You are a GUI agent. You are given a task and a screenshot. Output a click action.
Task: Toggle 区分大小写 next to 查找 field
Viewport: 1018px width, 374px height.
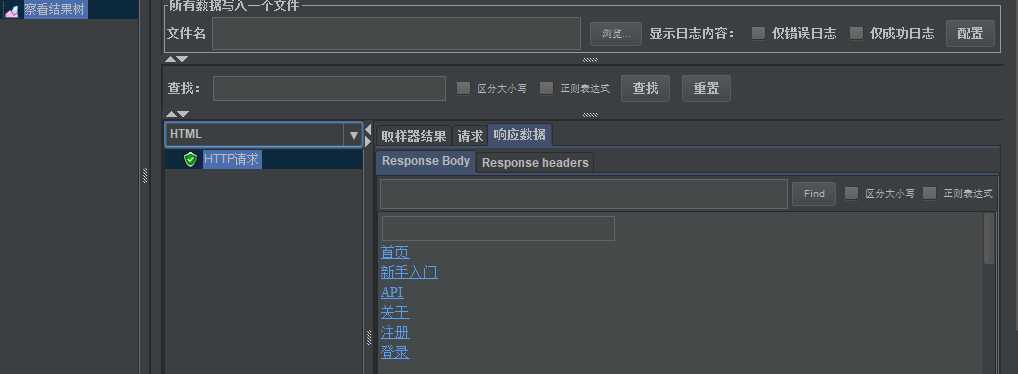pos(463,88)
